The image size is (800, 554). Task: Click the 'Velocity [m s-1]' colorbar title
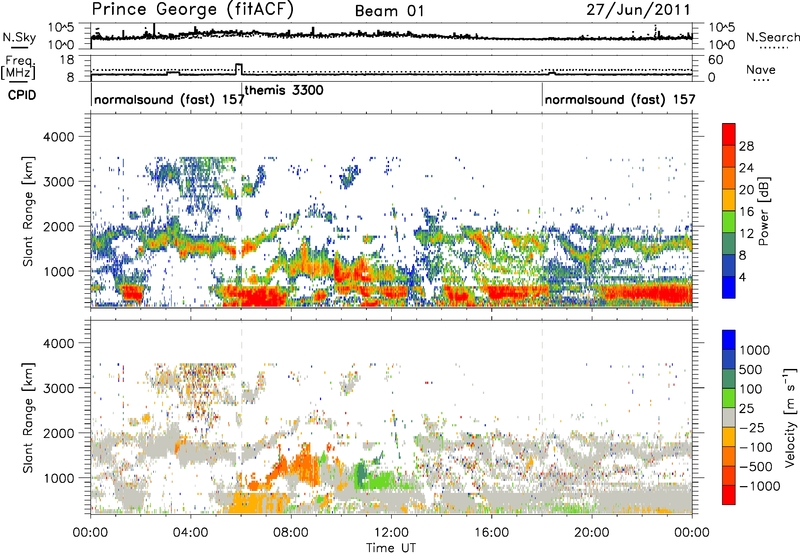coord(790,417)
